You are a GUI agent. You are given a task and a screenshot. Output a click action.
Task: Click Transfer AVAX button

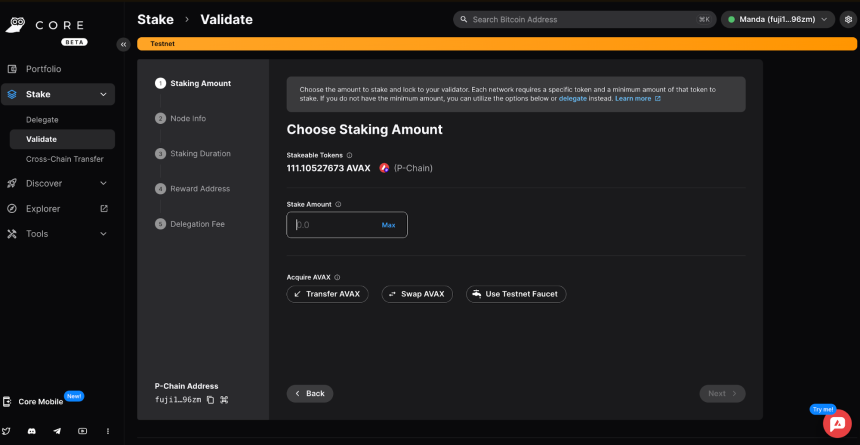click(x=327, y=294)
